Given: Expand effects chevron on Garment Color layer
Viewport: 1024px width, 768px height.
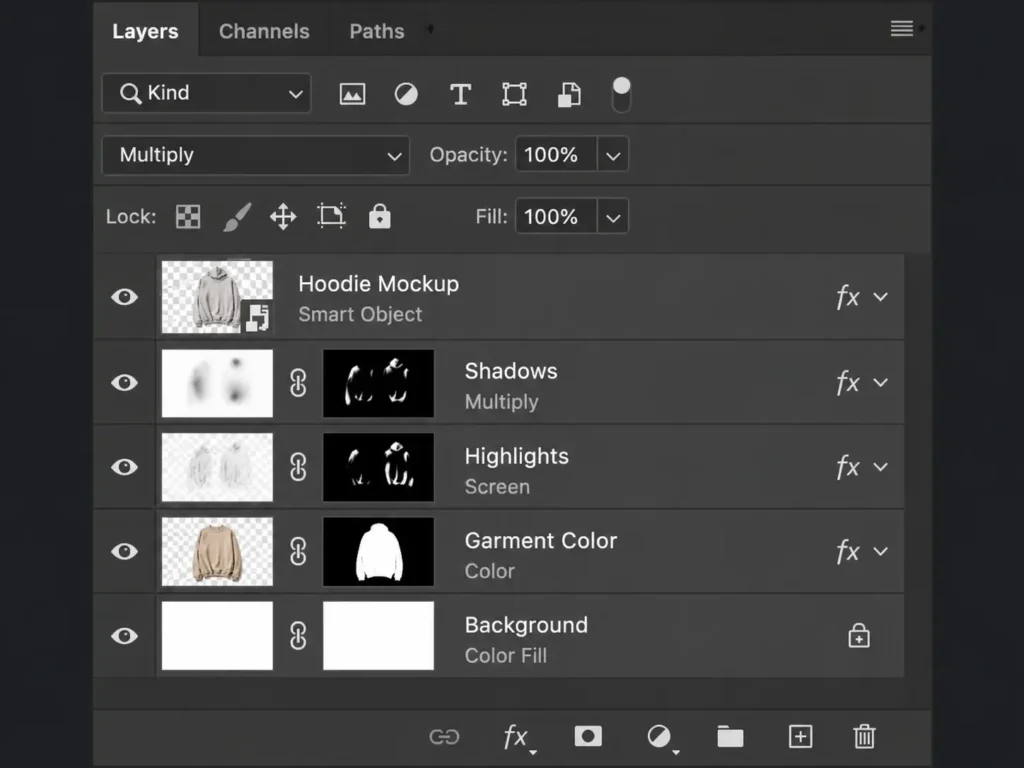Looking at the screenshot, I should coord(880,552).
